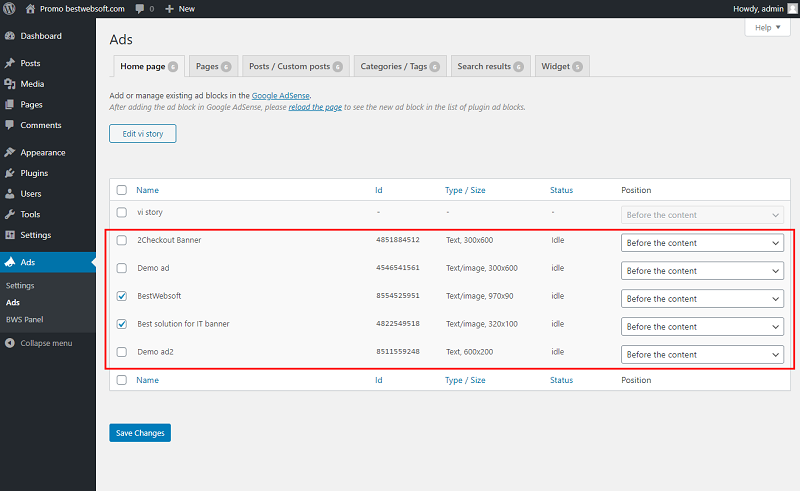Check the Demo ad row checkbox
The height and width of the screenshot is (491, 800).
pyautogui.click(x=121, y=268)
